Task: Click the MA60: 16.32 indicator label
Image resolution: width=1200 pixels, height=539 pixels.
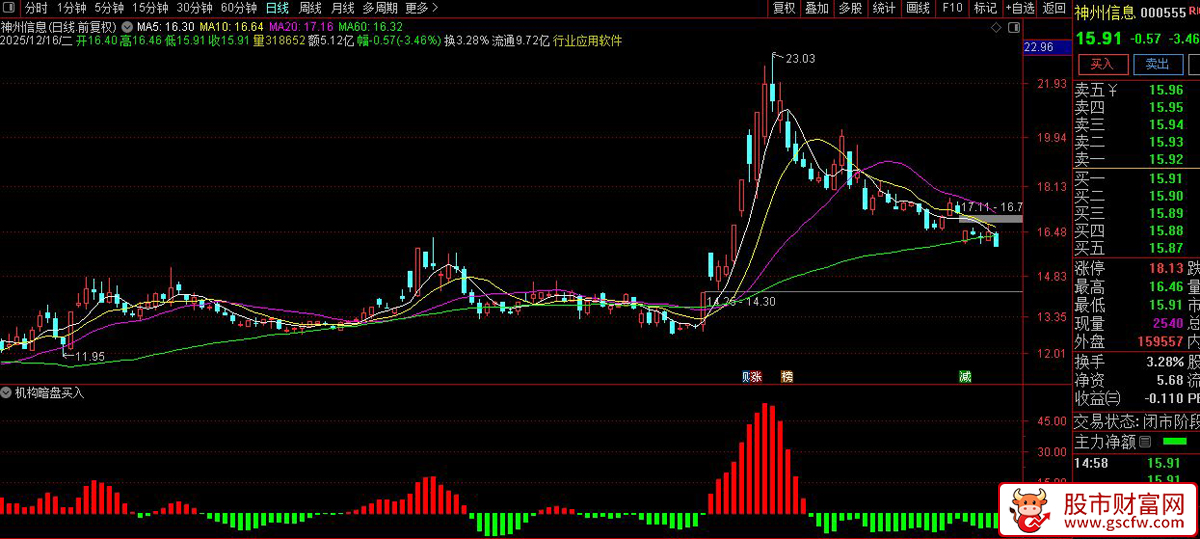Action: point(371,26)
